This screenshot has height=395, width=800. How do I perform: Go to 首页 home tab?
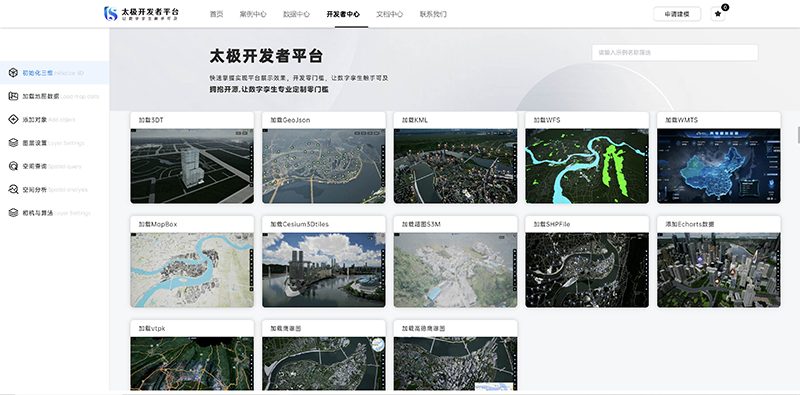[216, 14]
